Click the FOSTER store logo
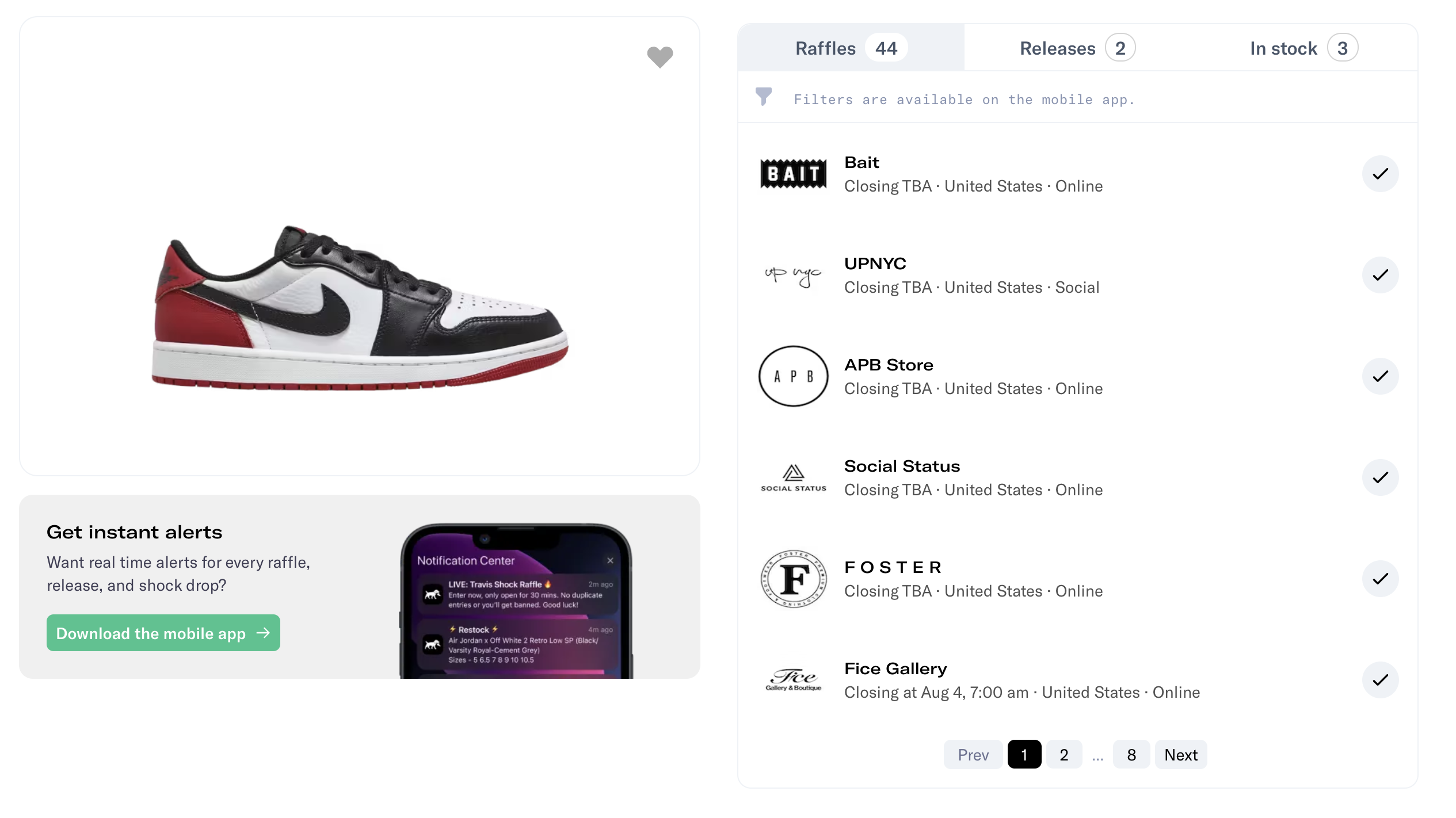 [793, 579]
